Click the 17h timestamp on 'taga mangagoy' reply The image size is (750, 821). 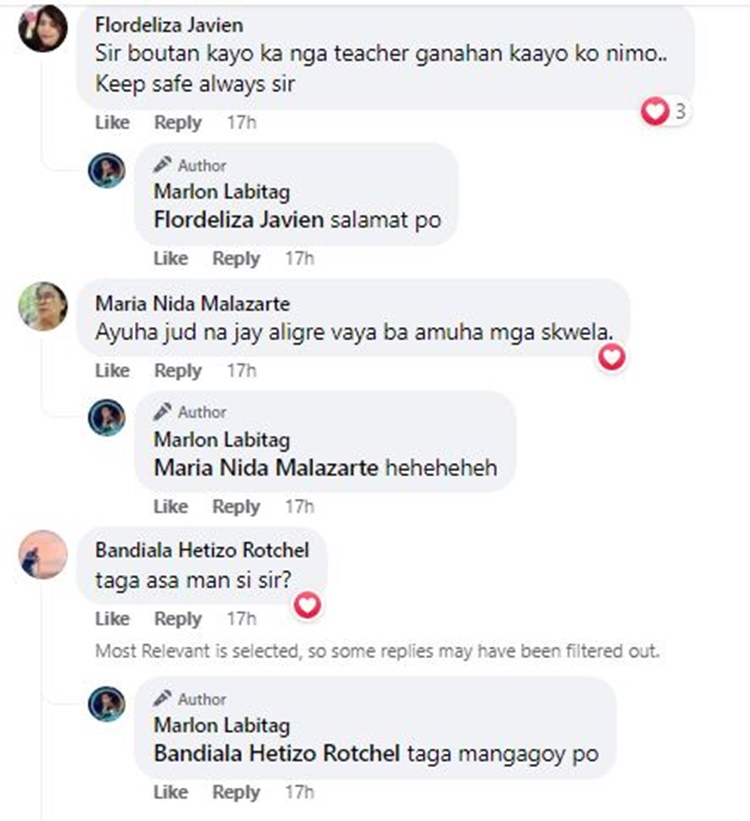tap(300, 792)
